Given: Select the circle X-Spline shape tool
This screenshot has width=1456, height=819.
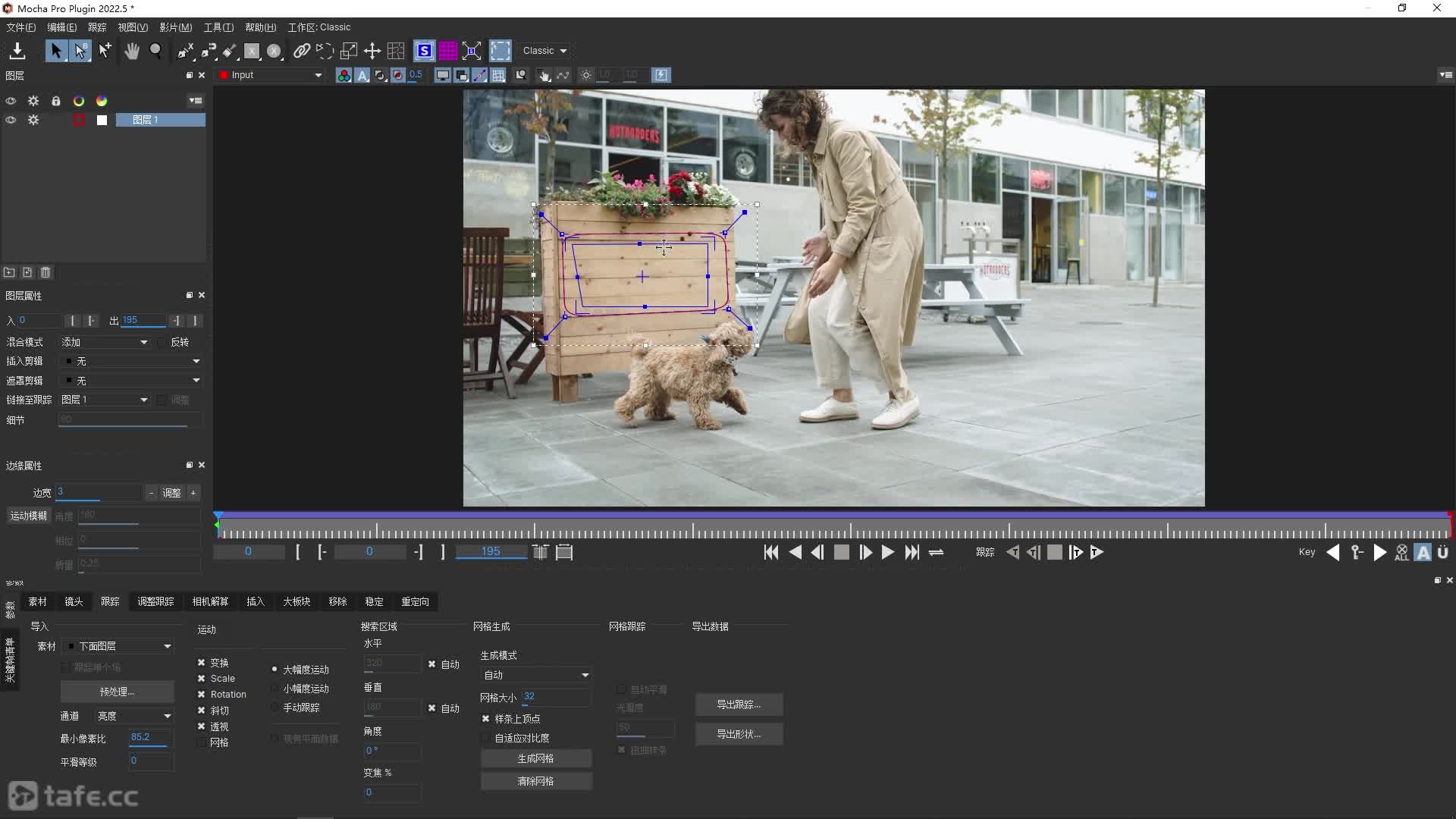Looking at the screenshot, I should (275, 51).
